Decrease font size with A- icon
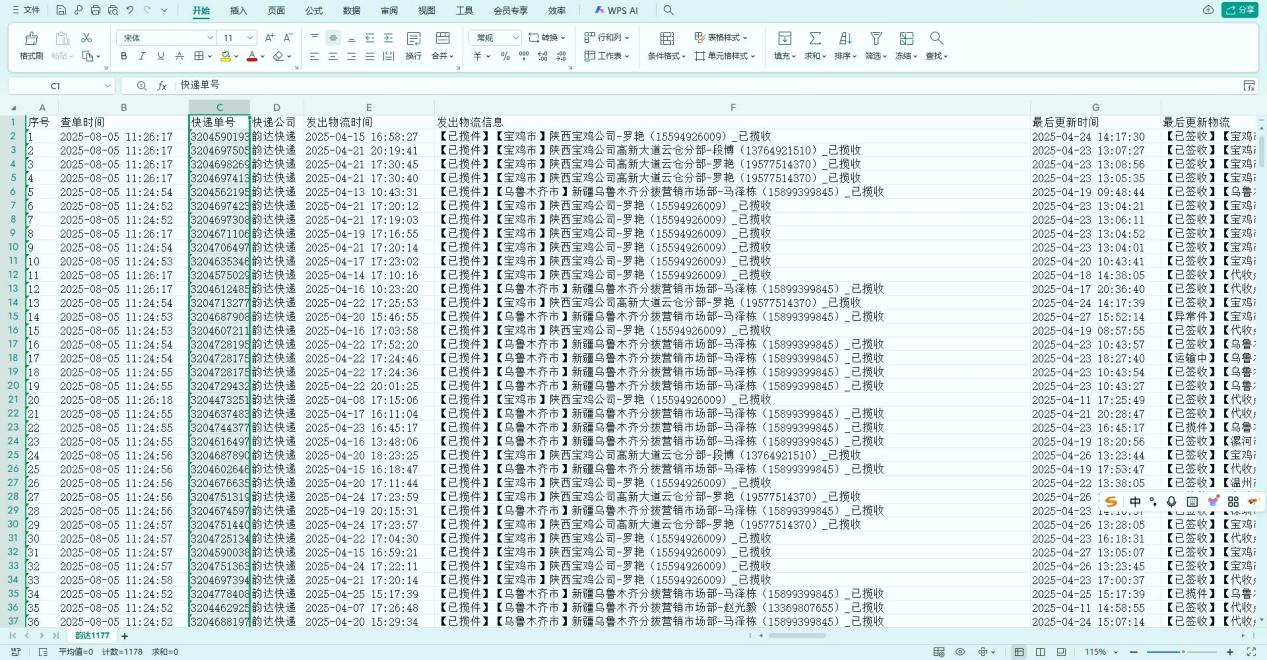This screenshot has height=660, width=1267. tap(288, 38)
